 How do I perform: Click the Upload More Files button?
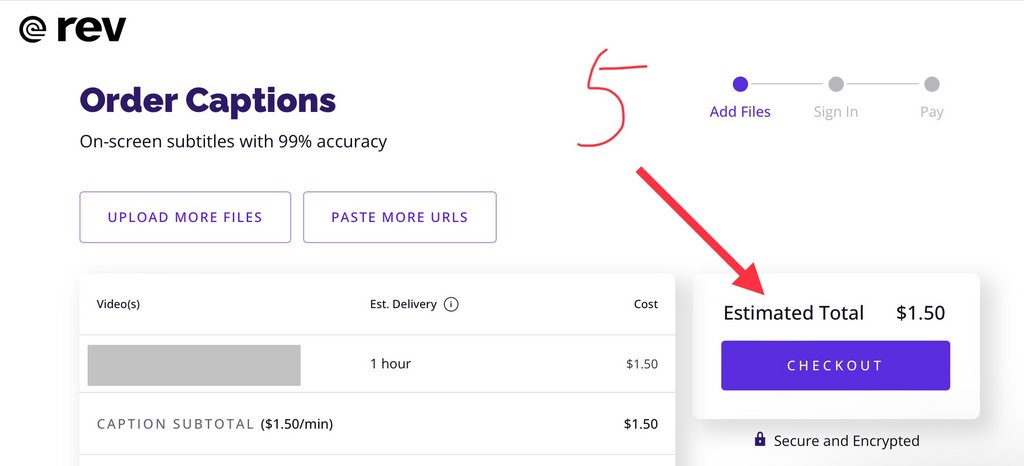click(185, 217)
